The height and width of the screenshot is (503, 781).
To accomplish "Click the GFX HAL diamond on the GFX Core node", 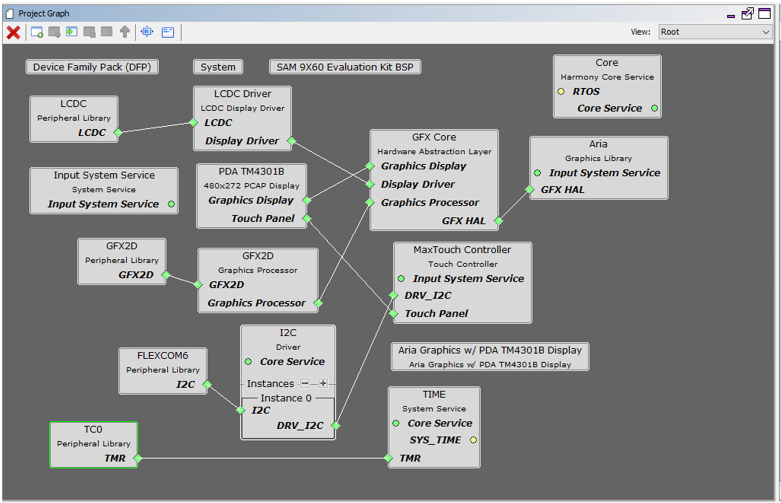I will click(499, 221).
